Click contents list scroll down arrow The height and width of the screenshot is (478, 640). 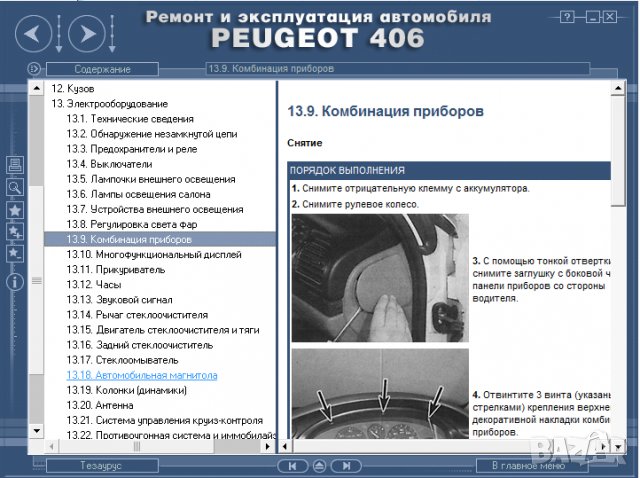(36, 431)
